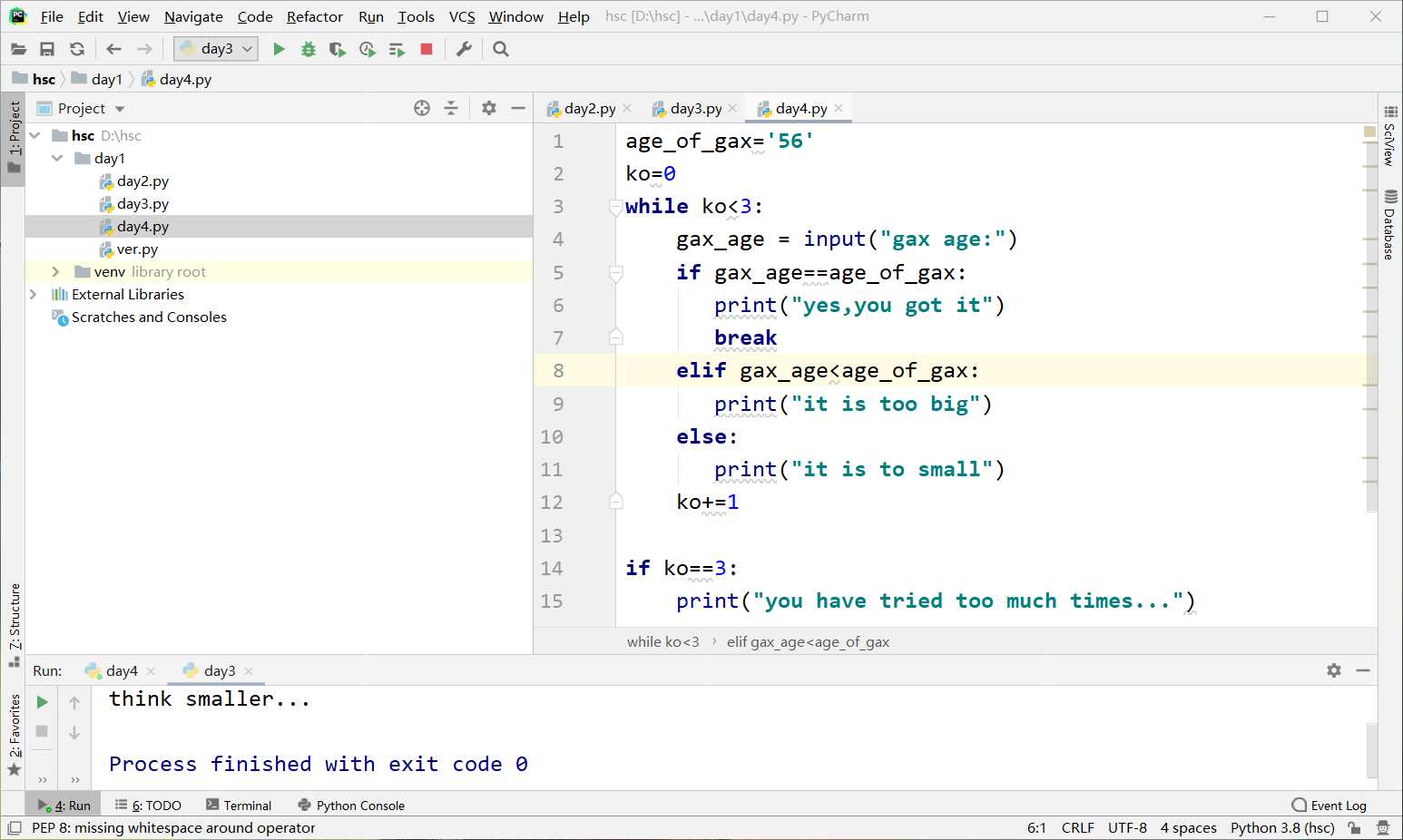Hide the Project panel with the minus icon
The image size is (1403, 840).
click(518, 108)
